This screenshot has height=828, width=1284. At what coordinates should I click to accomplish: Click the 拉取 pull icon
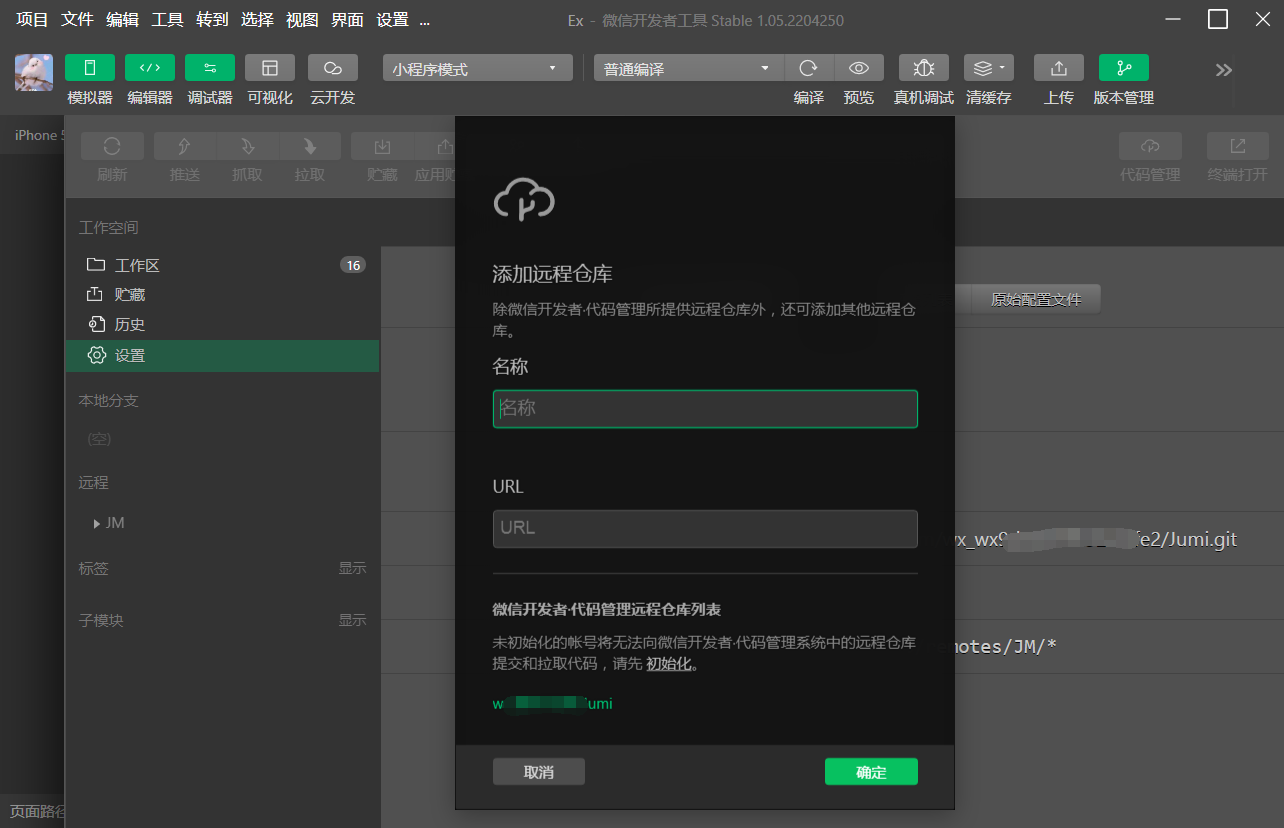tap(310, 146)
